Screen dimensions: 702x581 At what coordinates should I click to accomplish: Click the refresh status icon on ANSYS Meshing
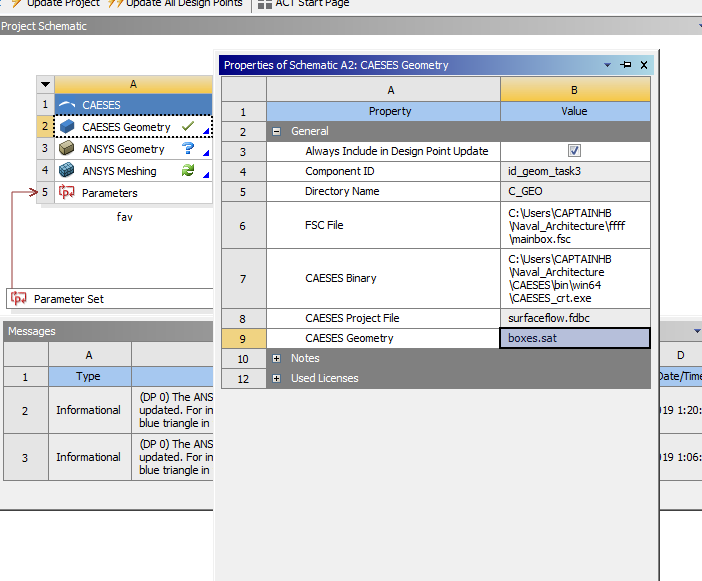point(188,170)
